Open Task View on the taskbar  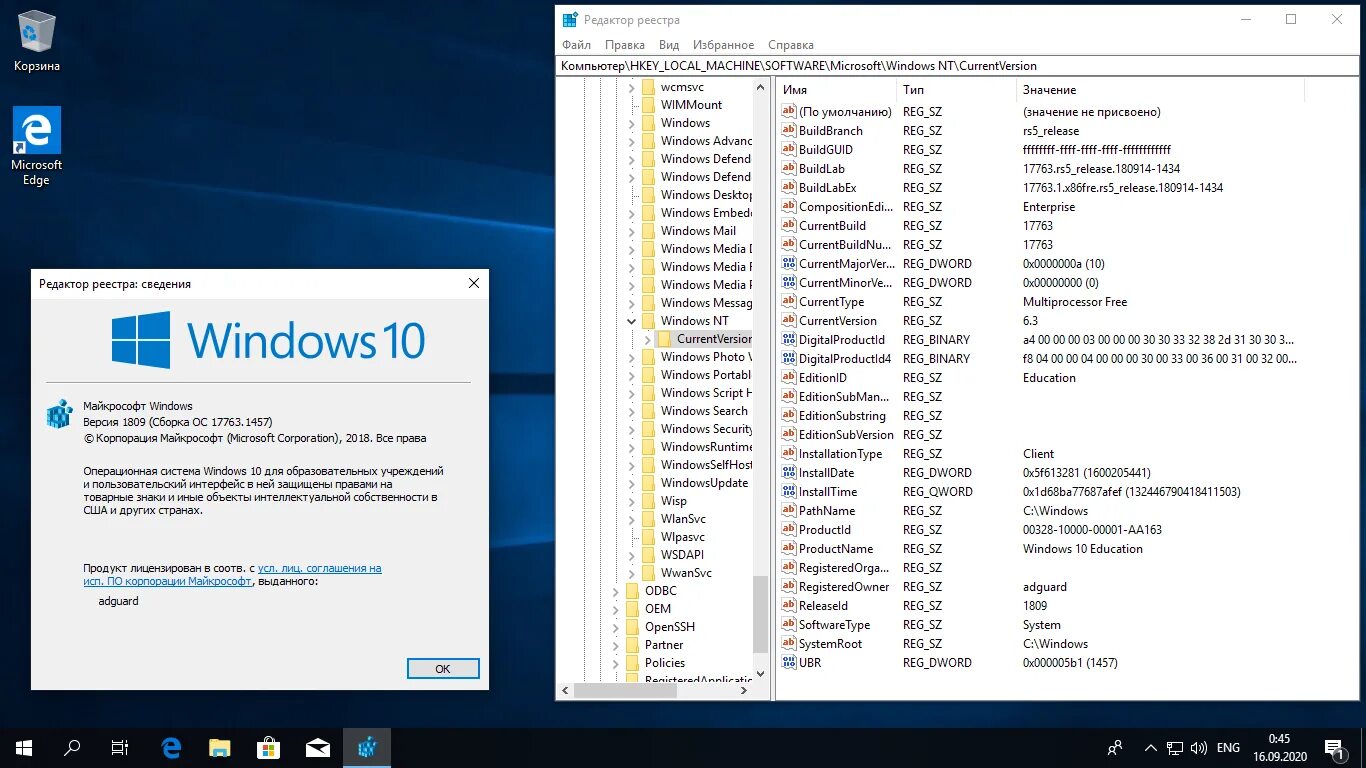tap(120, 747)
